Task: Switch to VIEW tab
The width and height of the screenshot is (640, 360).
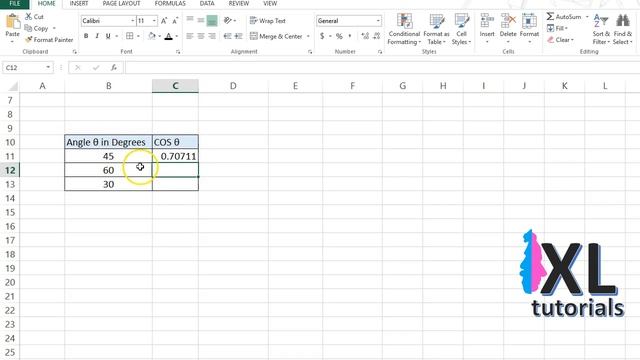Action: pyautogui.click(x=270, y=4)
